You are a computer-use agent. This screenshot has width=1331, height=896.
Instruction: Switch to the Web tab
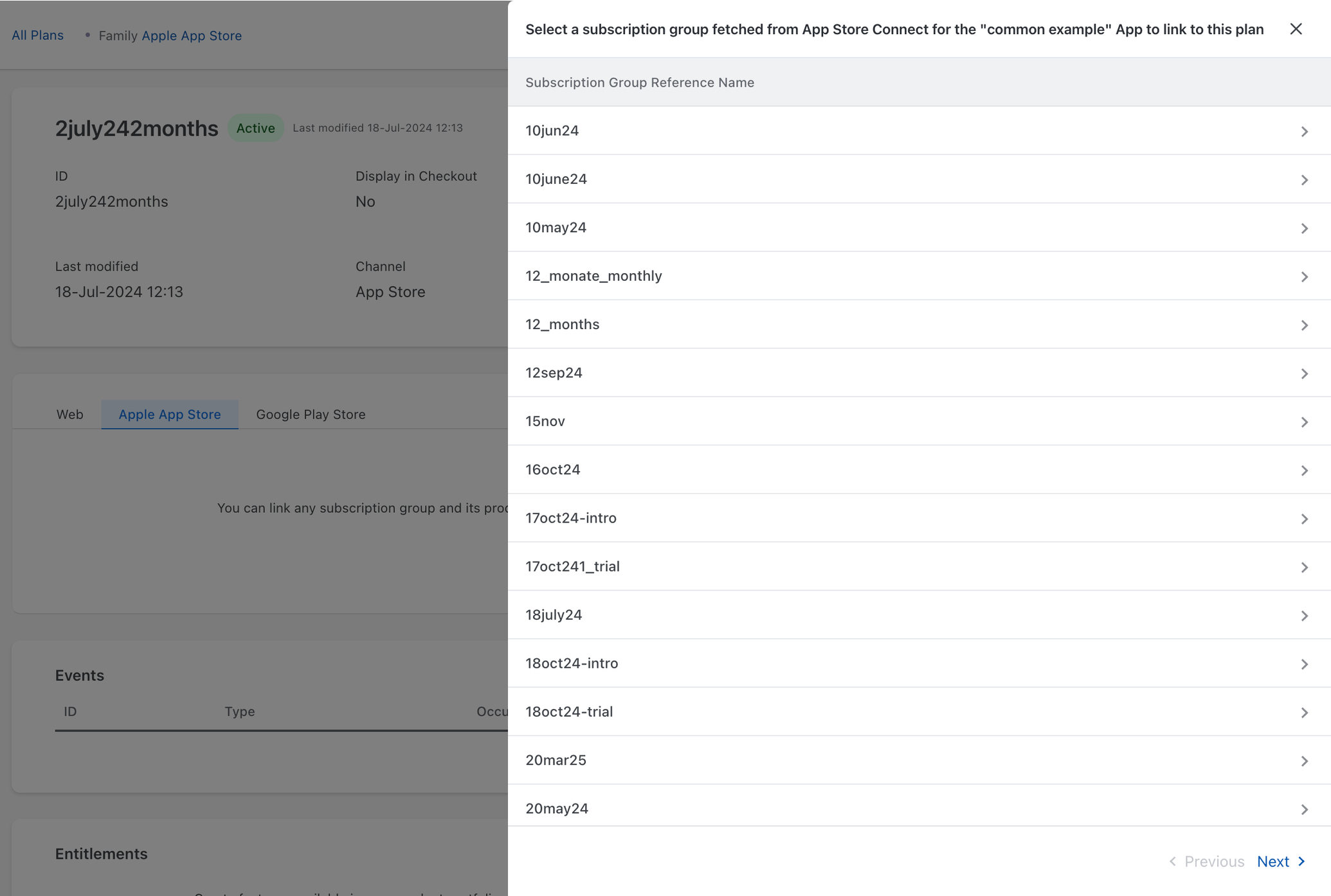(69, 415)
